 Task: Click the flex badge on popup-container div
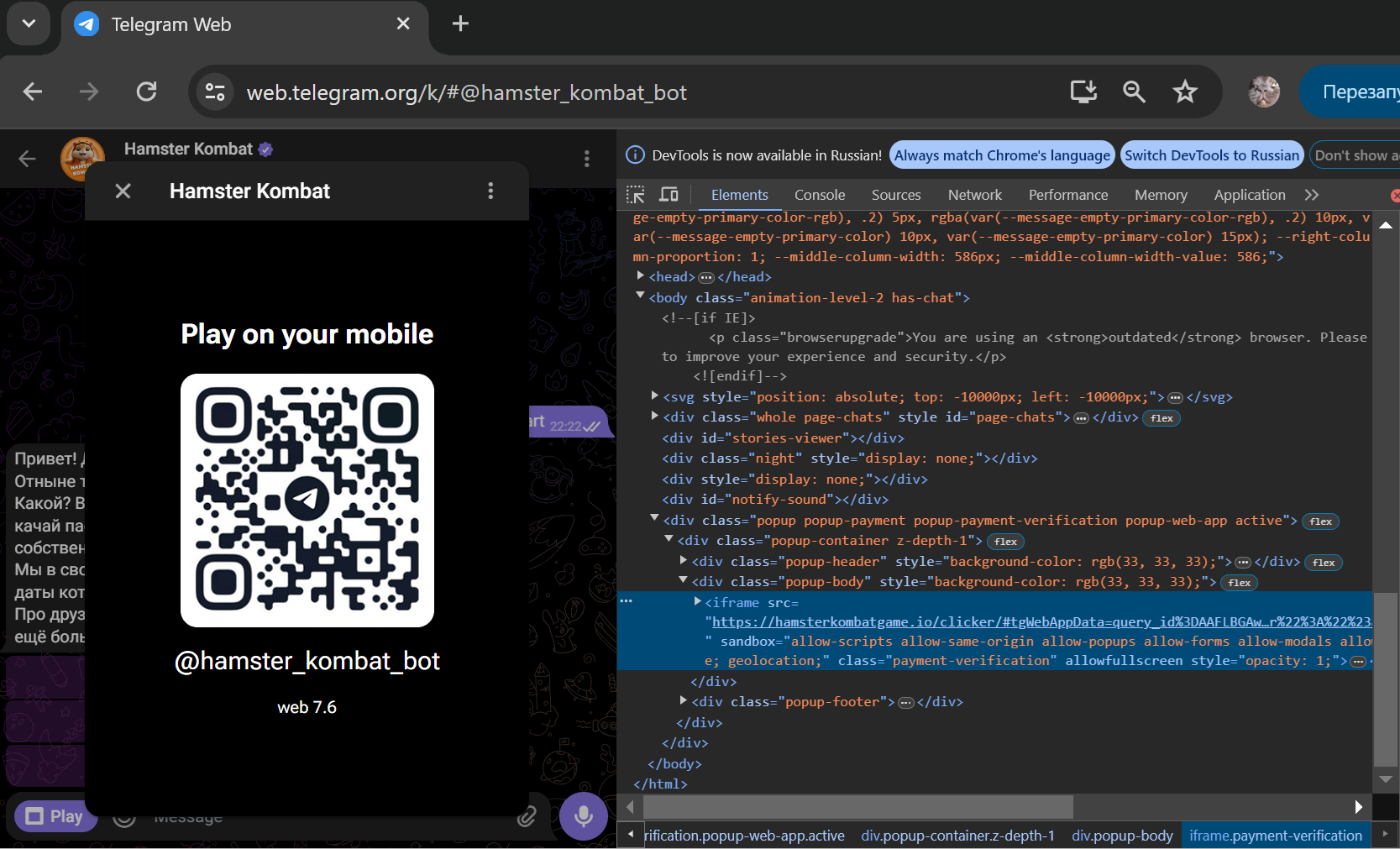tap(1005, 542)
